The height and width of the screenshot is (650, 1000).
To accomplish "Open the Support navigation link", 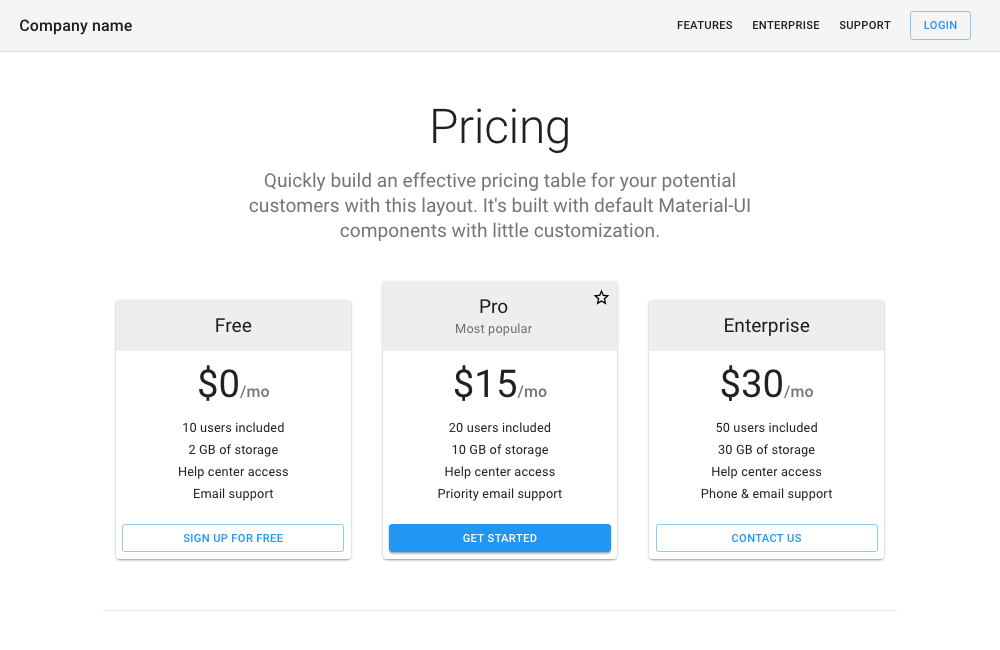I will coord(865,26).
